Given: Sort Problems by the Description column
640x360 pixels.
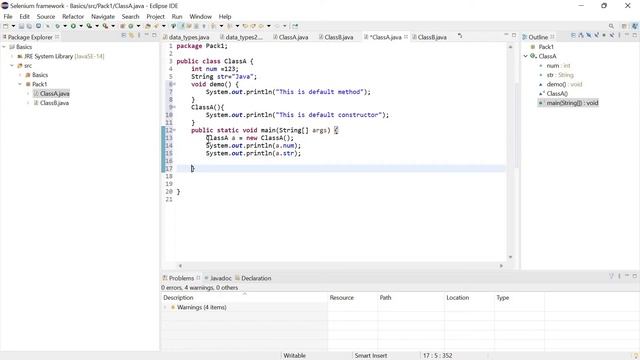Looking at the screenshot, I should point(244,298).
